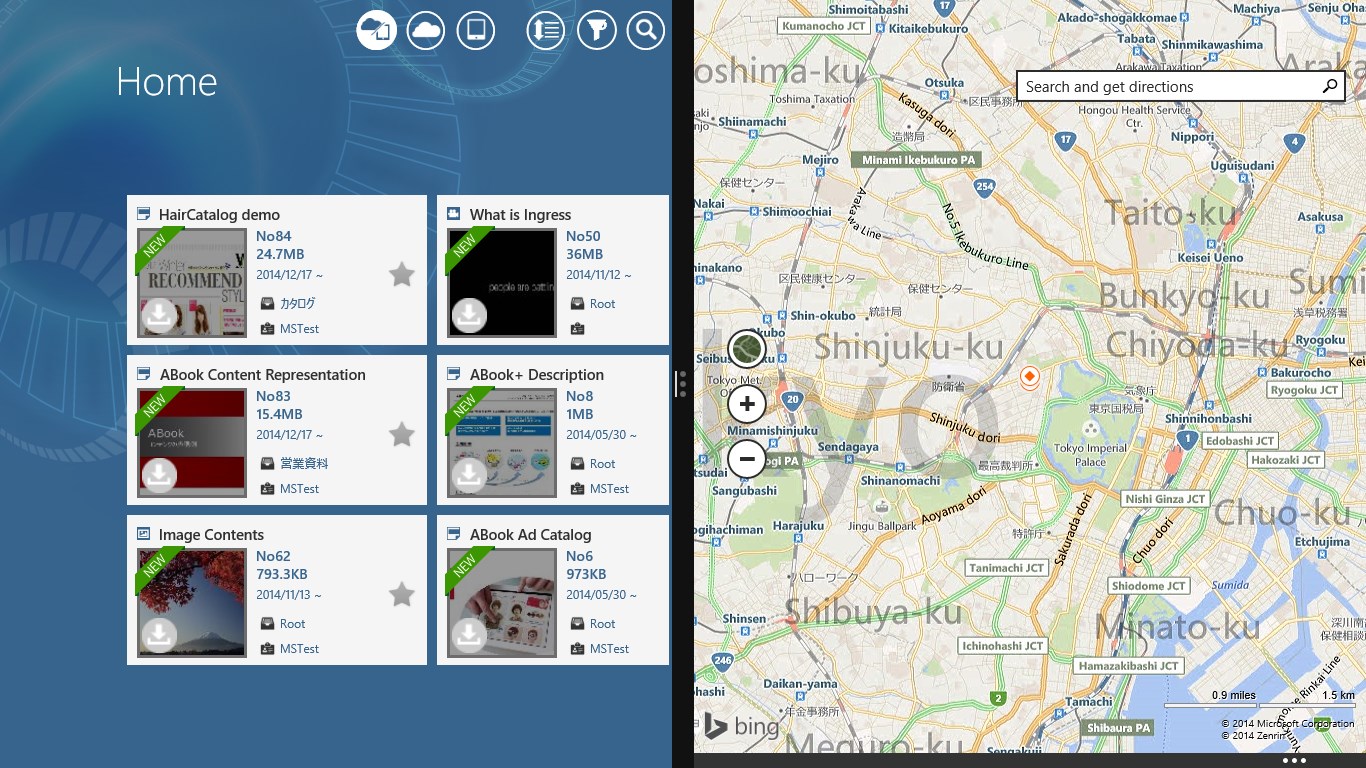1366x768 pixels.
Task: Click the Search and get directions field
Action: click(1166, 87)
